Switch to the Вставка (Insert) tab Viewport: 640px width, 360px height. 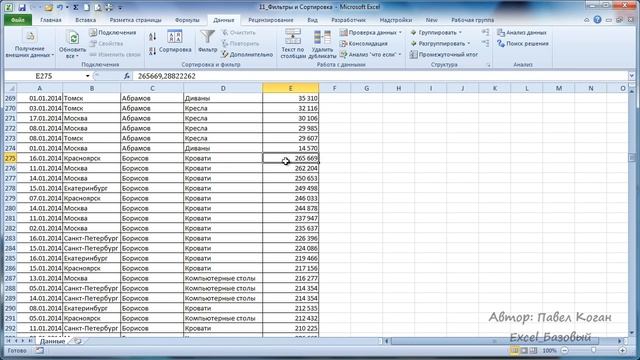click(86, 20)
